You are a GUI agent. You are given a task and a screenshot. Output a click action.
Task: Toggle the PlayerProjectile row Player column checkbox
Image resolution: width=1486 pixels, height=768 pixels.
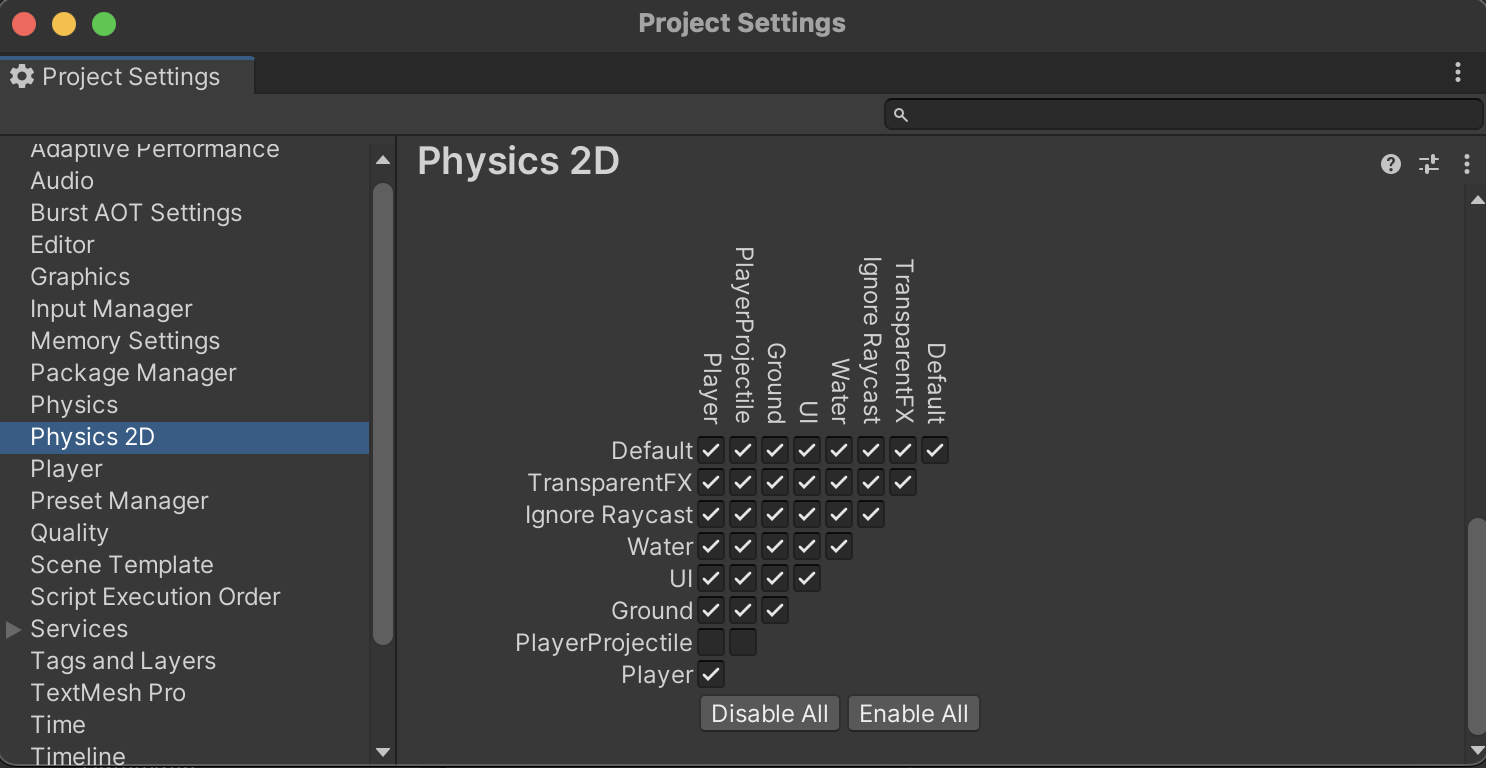coord(711,642)
